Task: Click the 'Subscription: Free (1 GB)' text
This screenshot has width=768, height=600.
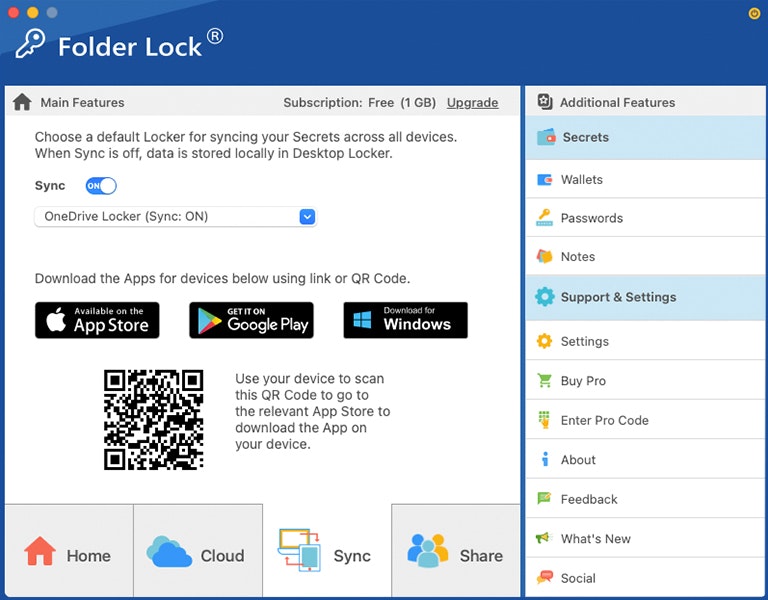Action: [x=360, y=102]
